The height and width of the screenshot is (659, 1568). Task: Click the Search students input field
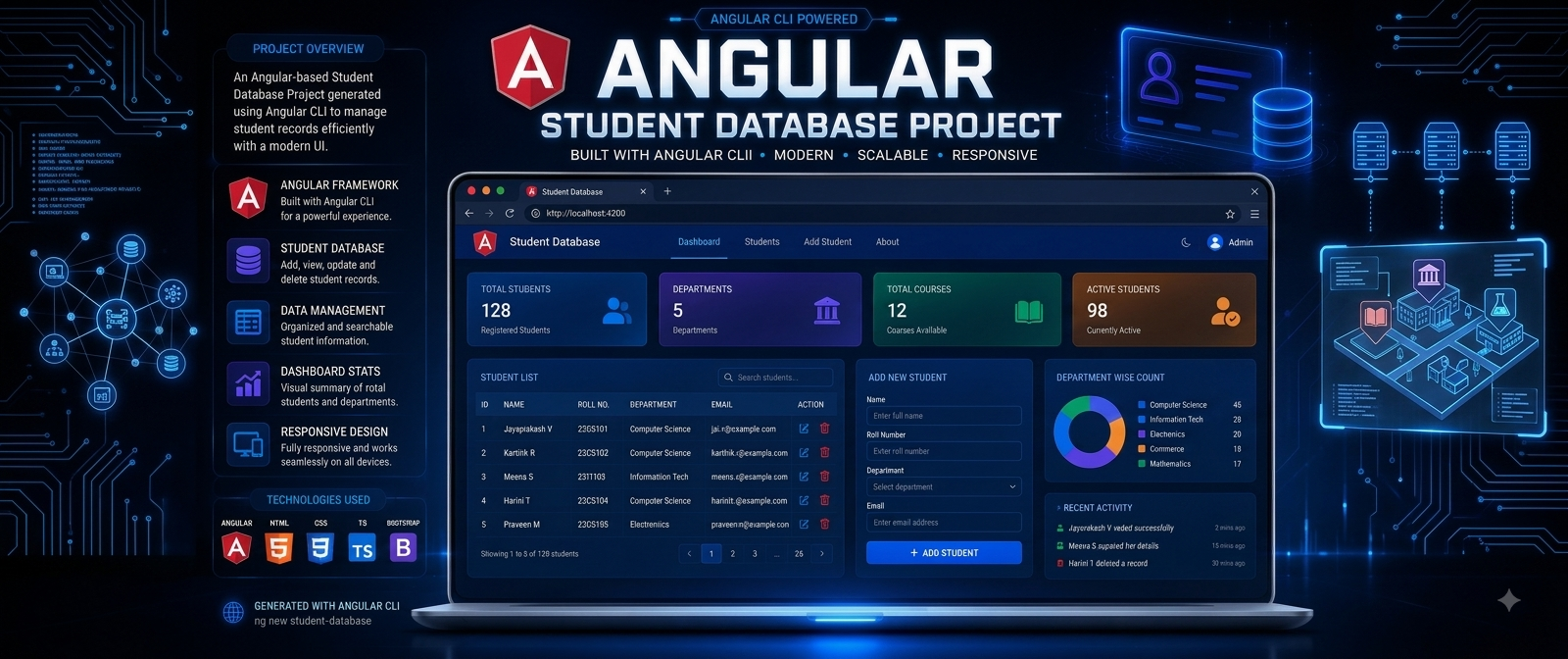(775, 378)
